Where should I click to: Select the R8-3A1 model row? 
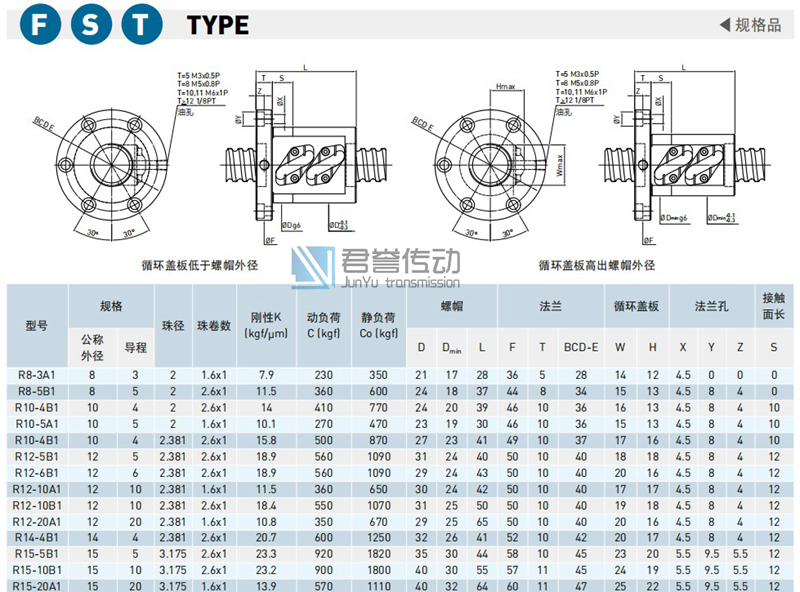point(36,375)
